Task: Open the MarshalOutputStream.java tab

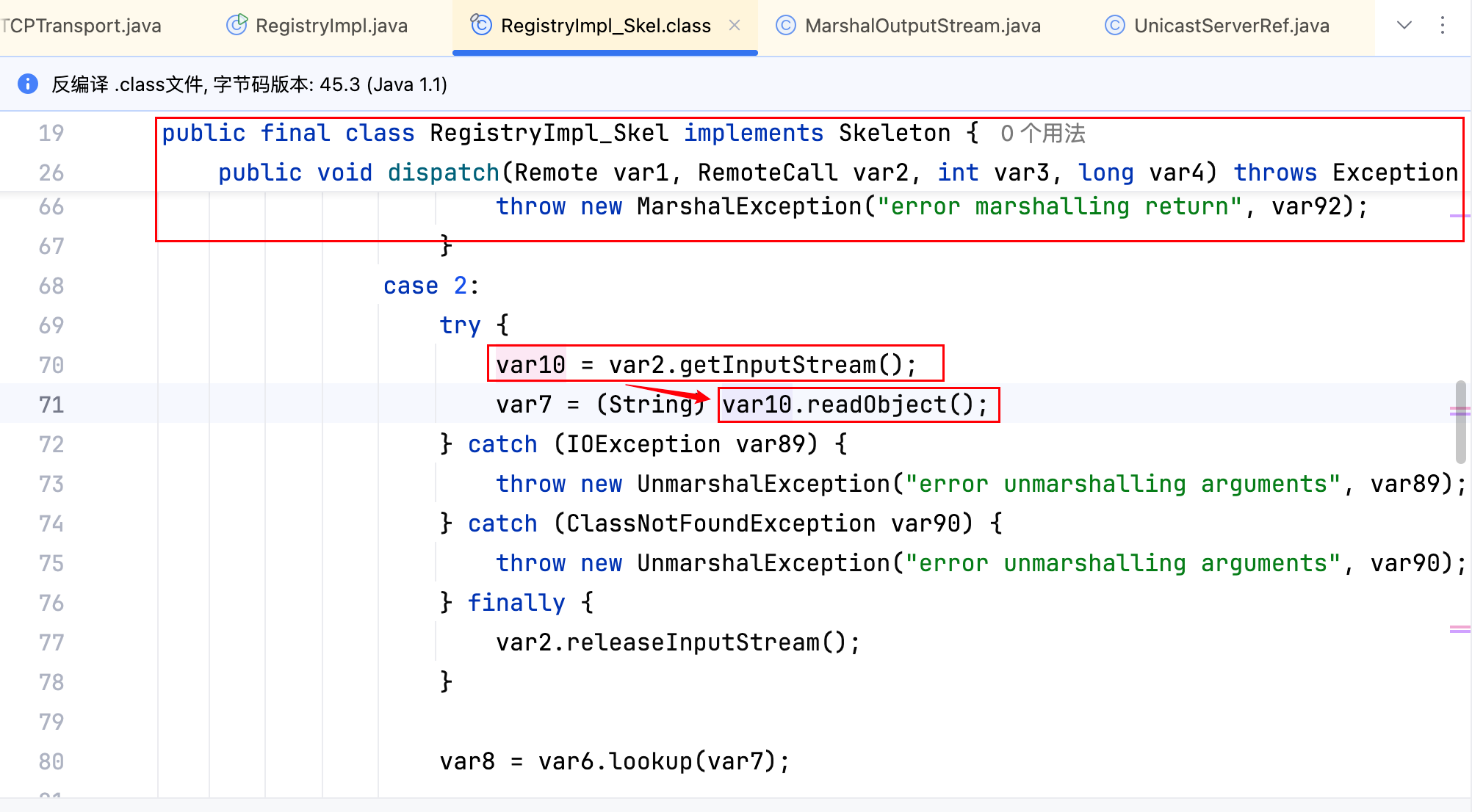Action: coord(922,26)
